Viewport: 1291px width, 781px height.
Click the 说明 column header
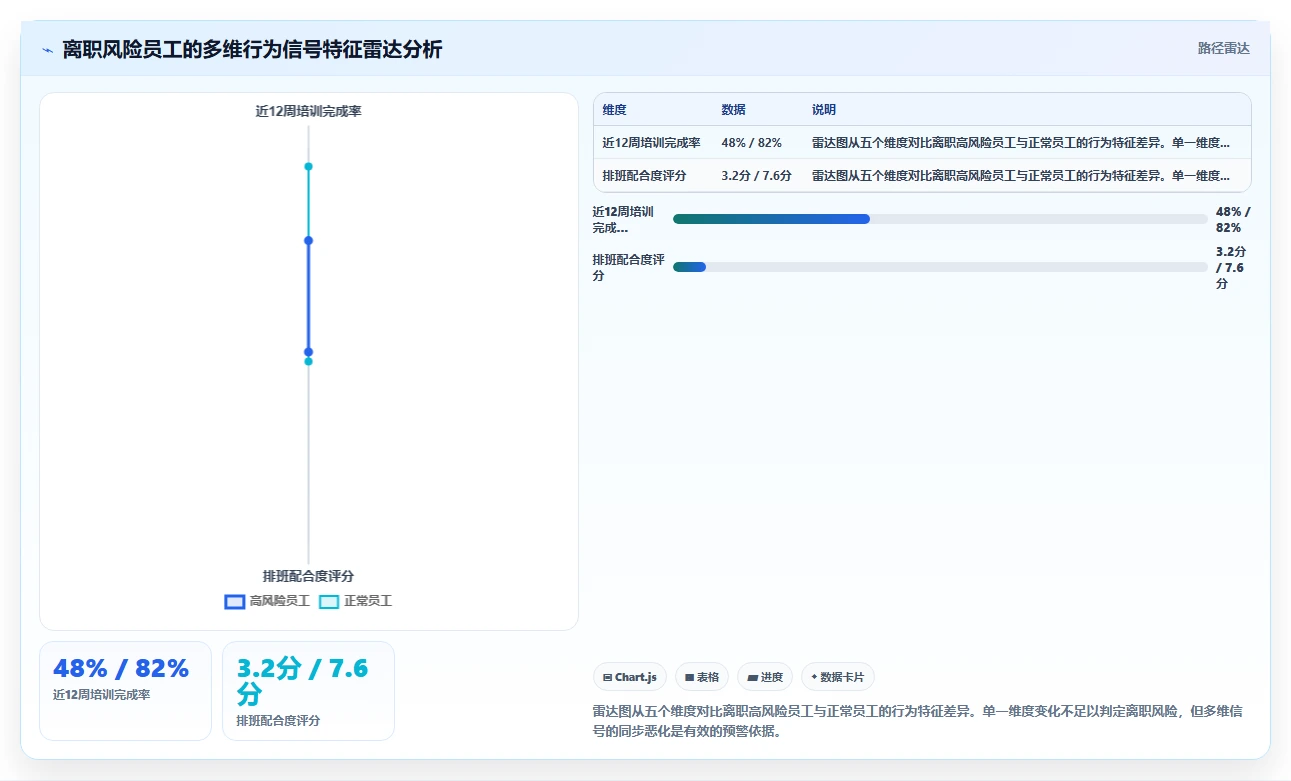click(x=823, y=110)
